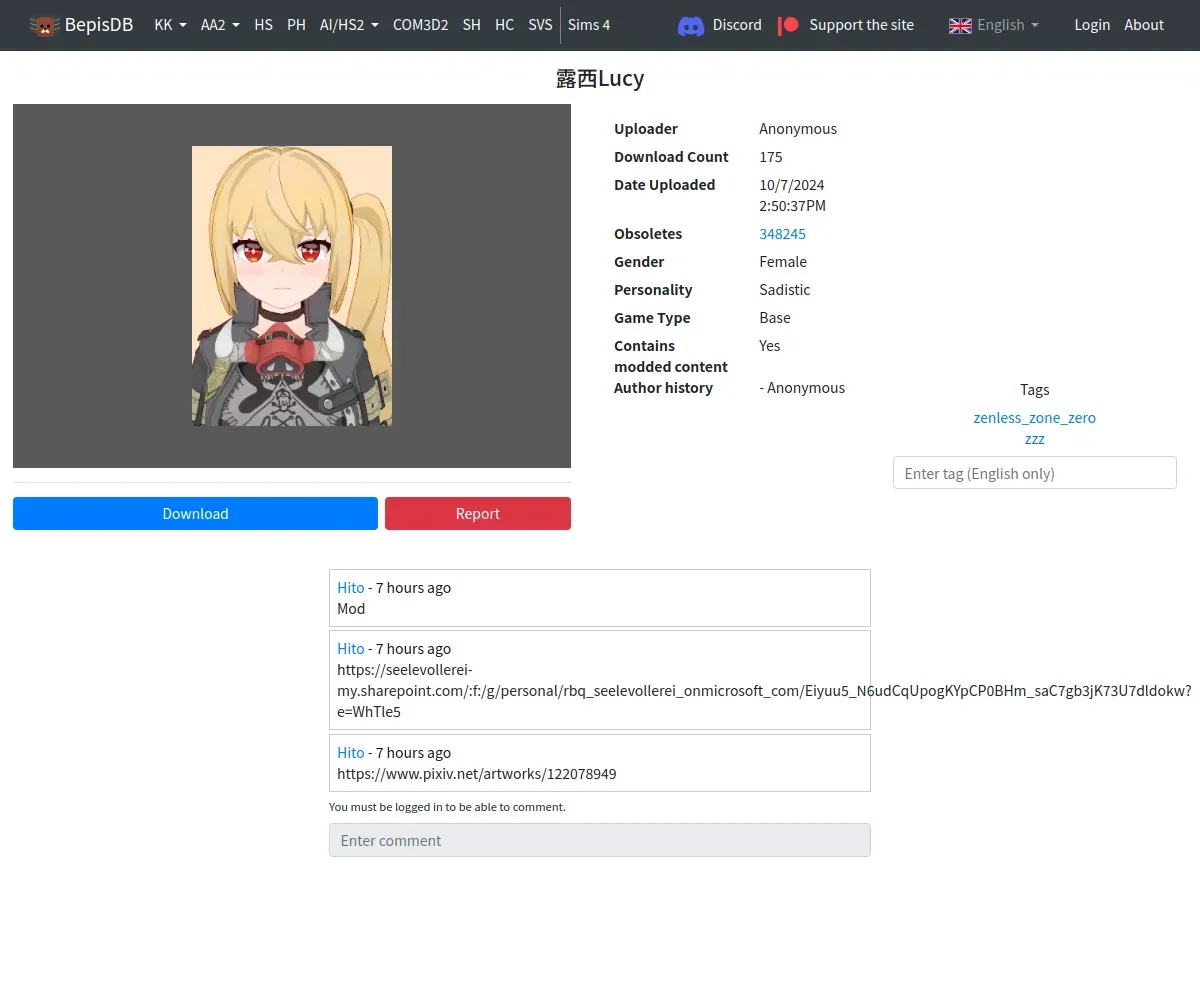Open Hito's profile on the Mod comment
Screen dimensions: 1200x1000
tap(351, 588)
